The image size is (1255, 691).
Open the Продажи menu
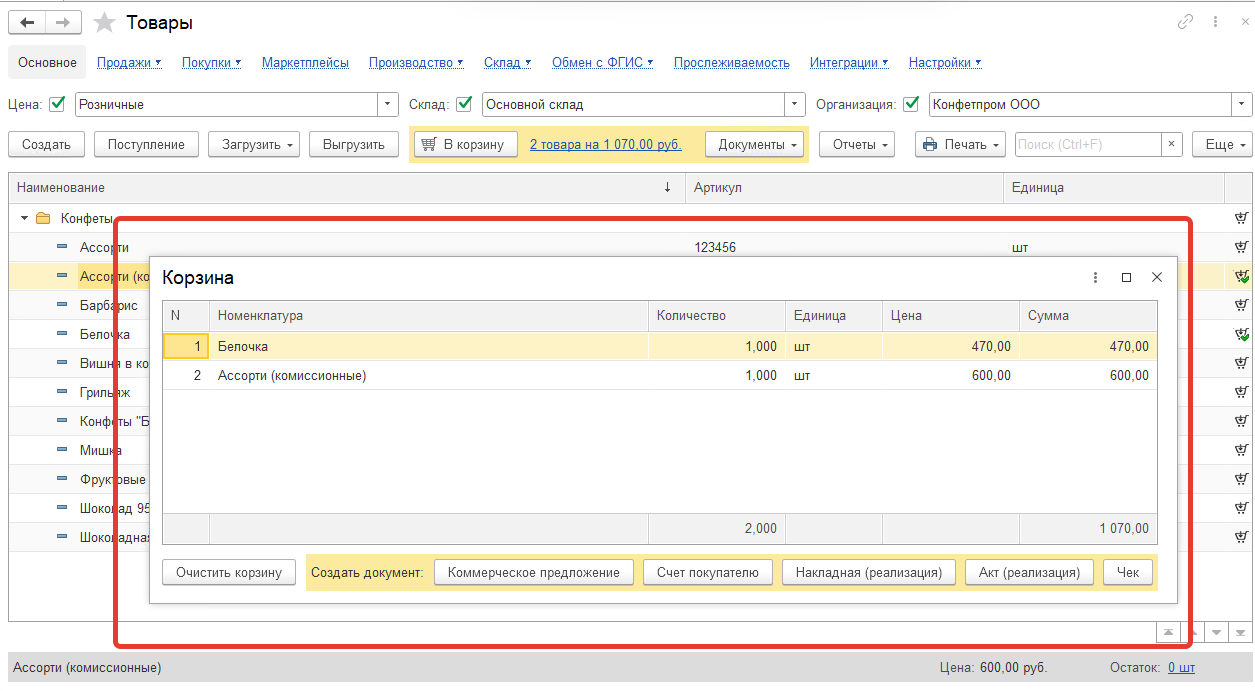coord(129,62)
